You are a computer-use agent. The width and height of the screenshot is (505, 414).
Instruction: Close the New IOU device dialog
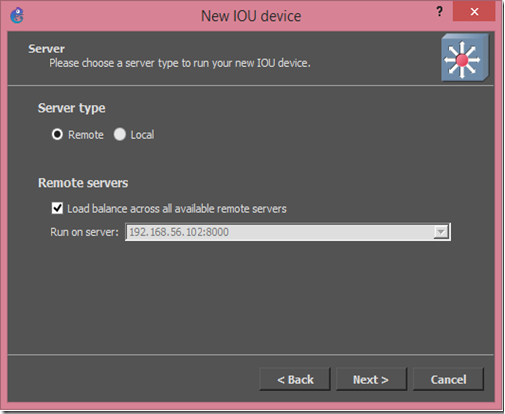pyautogui.click(x=474, y=12)
